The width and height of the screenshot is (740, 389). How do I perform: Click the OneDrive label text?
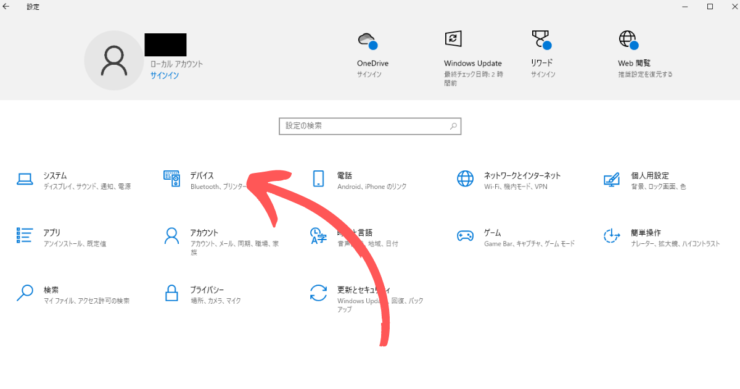[x=372, y=63]
